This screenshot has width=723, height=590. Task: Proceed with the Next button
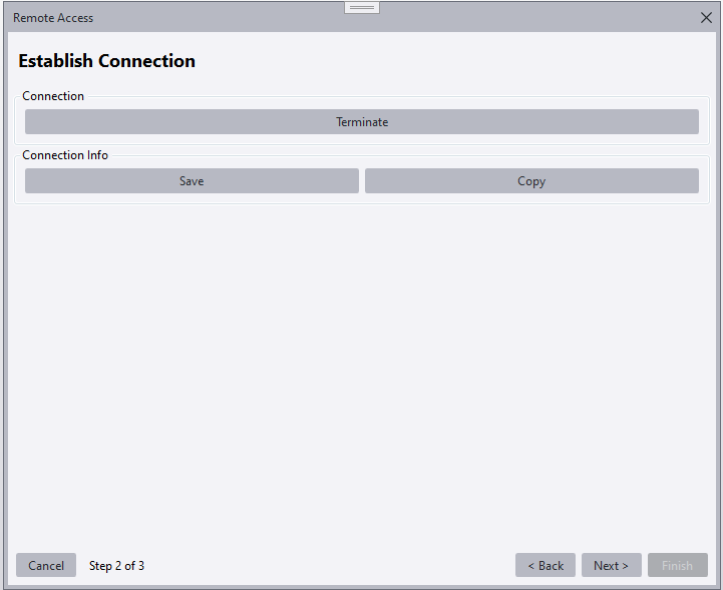click(x=610, y=565)
